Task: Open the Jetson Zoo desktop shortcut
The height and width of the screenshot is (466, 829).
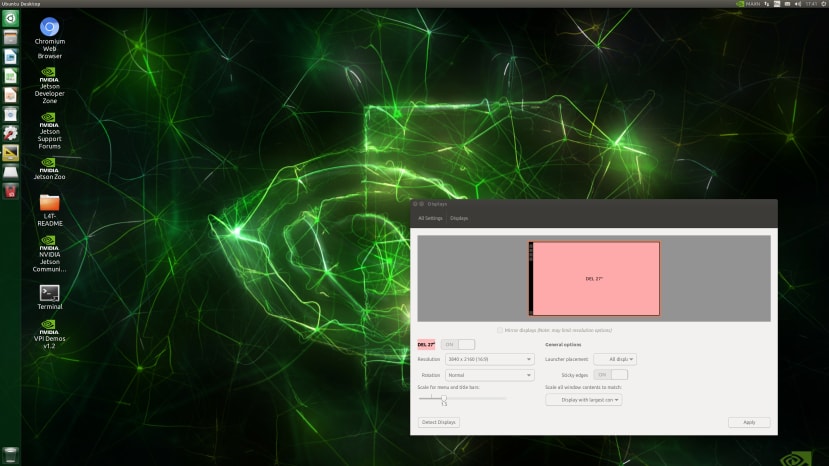Action: (x=50, y=169)
